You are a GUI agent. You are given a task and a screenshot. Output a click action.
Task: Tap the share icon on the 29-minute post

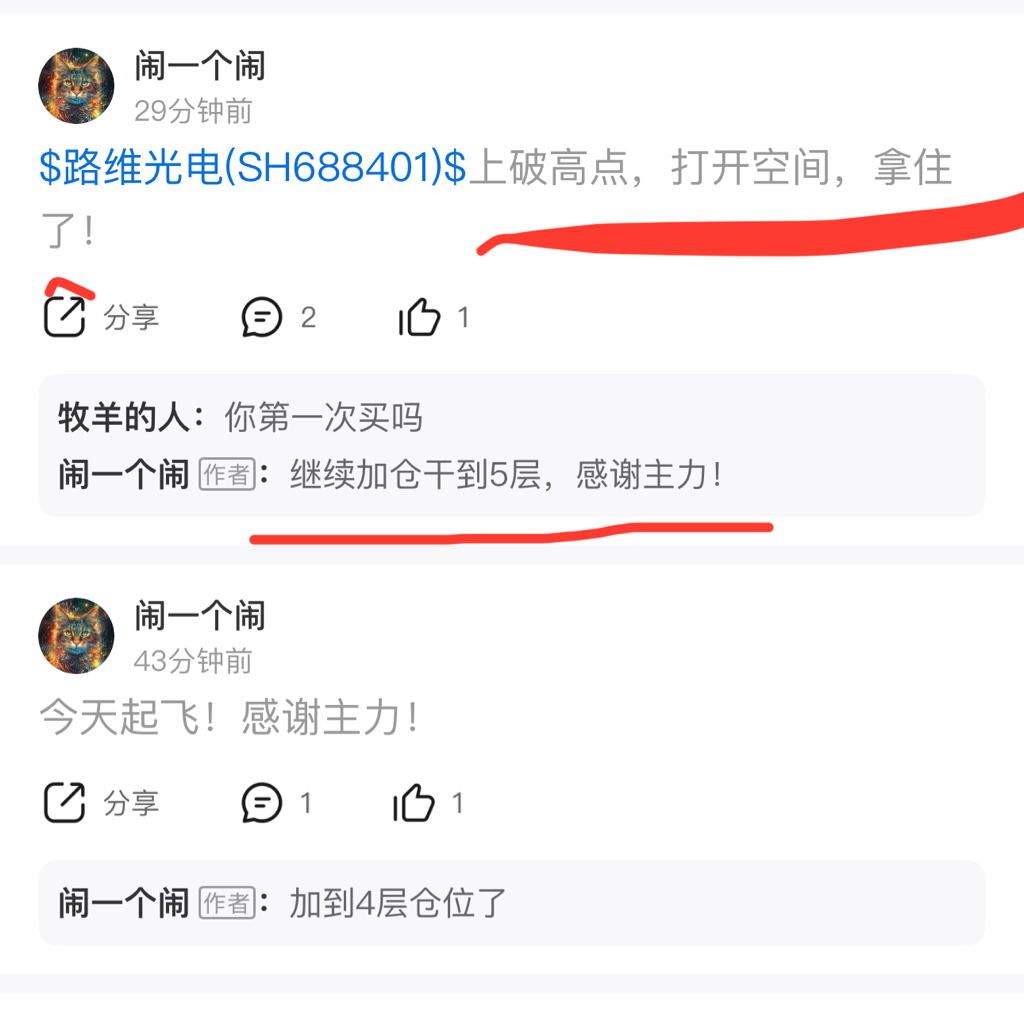(x=64, y=317)
